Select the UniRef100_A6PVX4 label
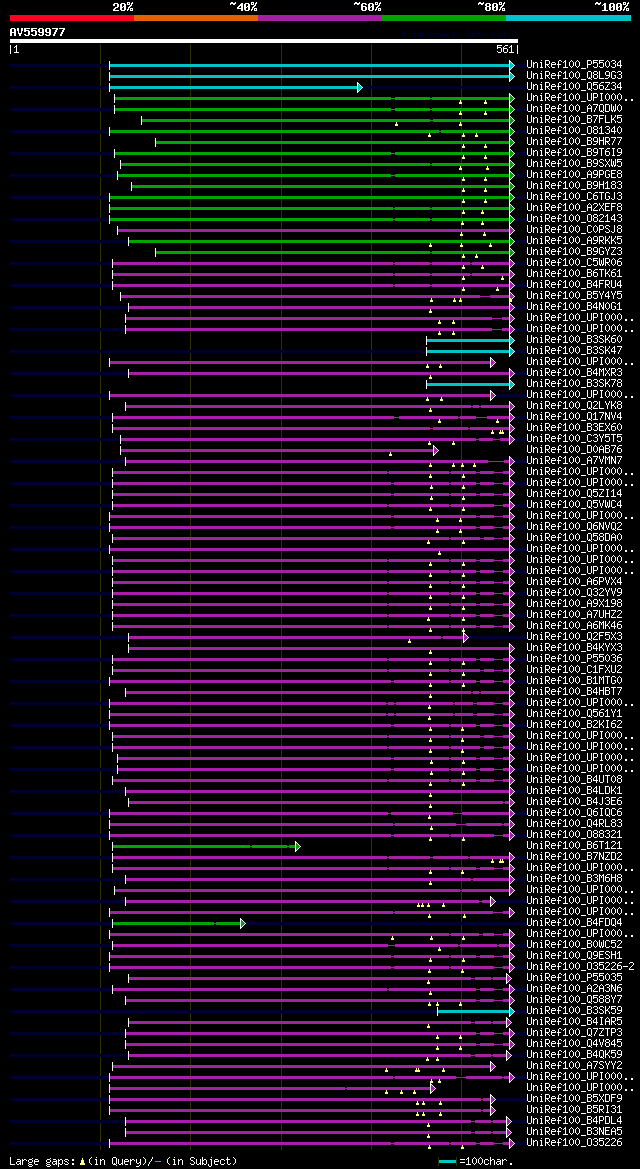The image size is (640, 1169). 574,582
